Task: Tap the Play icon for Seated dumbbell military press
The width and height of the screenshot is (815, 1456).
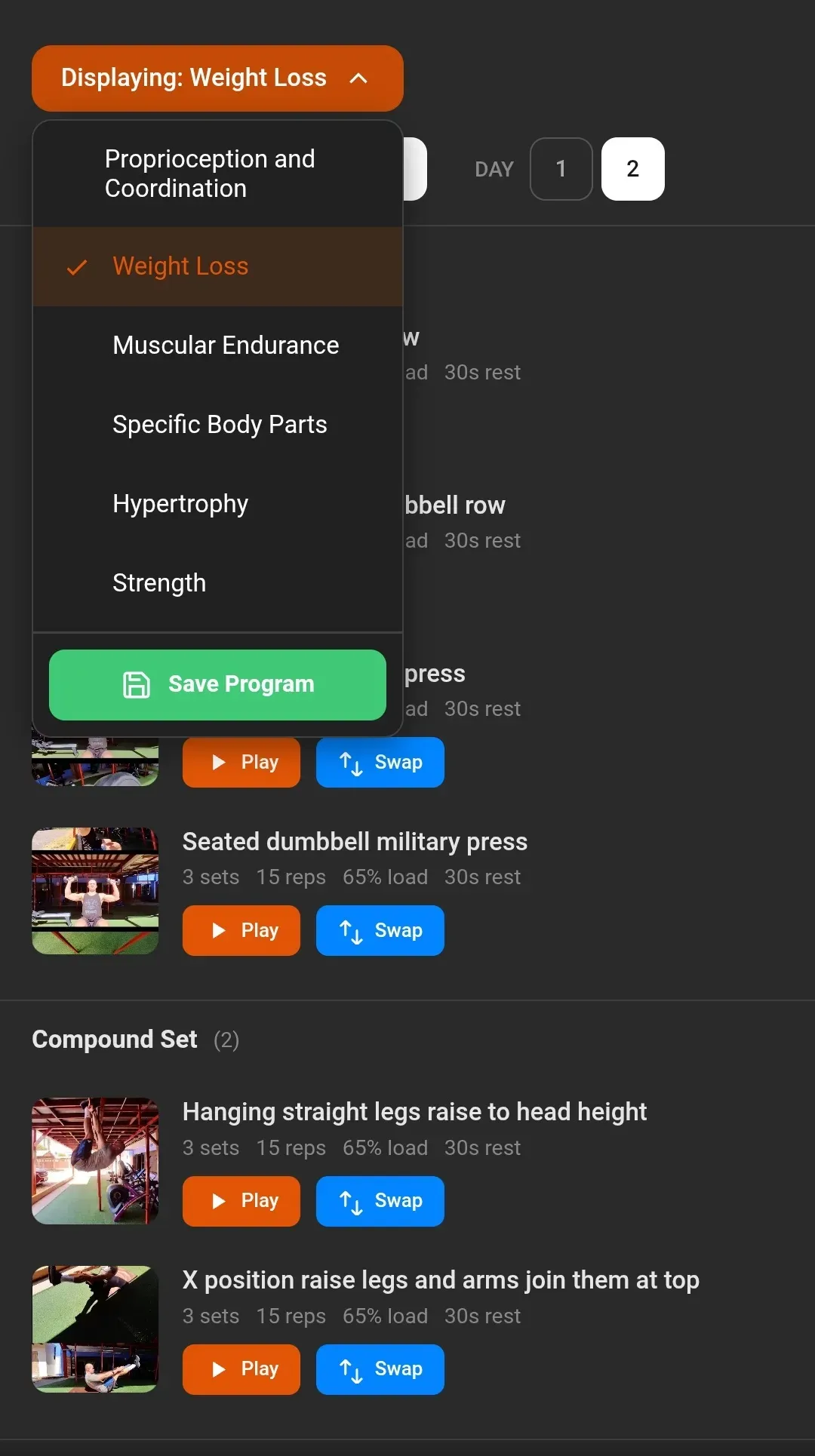Action: click(220, 930)
